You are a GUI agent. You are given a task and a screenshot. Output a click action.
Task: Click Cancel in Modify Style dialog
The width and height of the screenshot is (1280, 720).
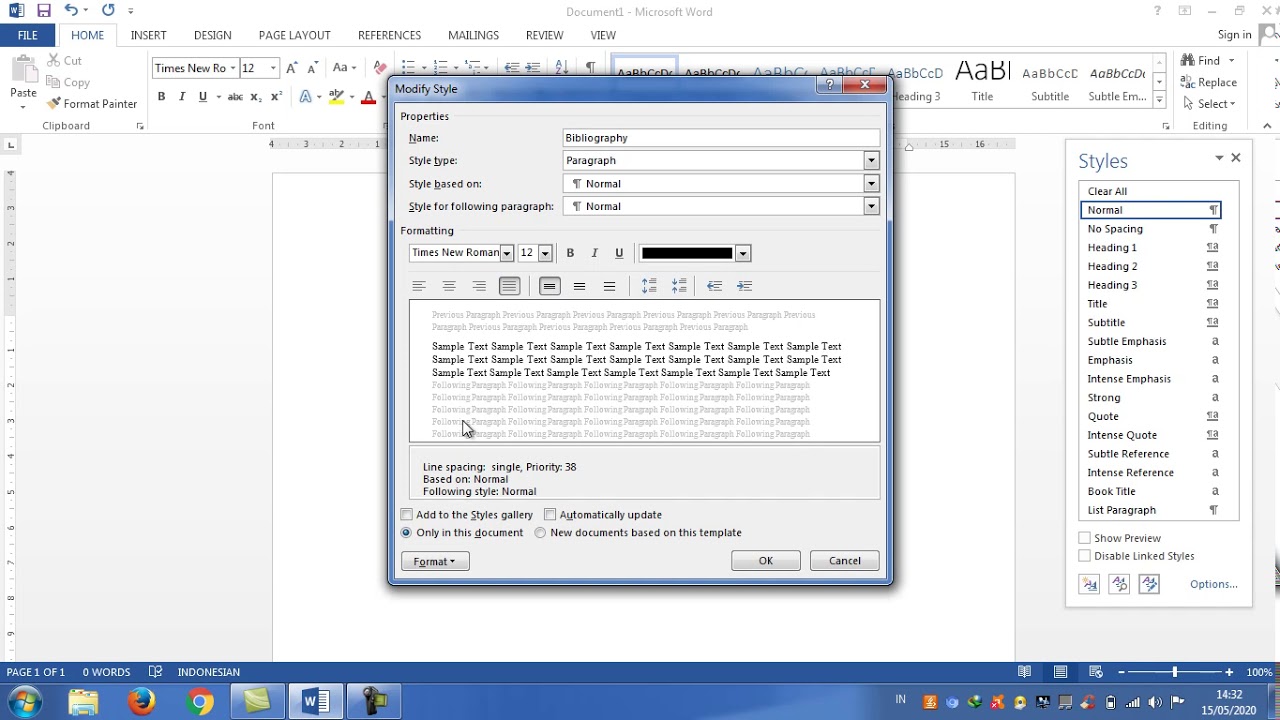(844, 561)
